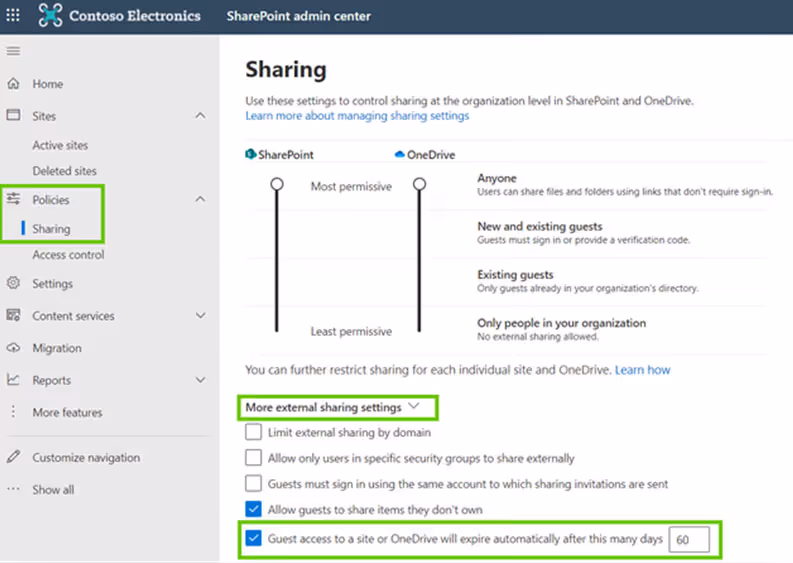Click SharePoint admin center title
The width and height of the screenshot is (793, 563).
[x=298, y=16]
